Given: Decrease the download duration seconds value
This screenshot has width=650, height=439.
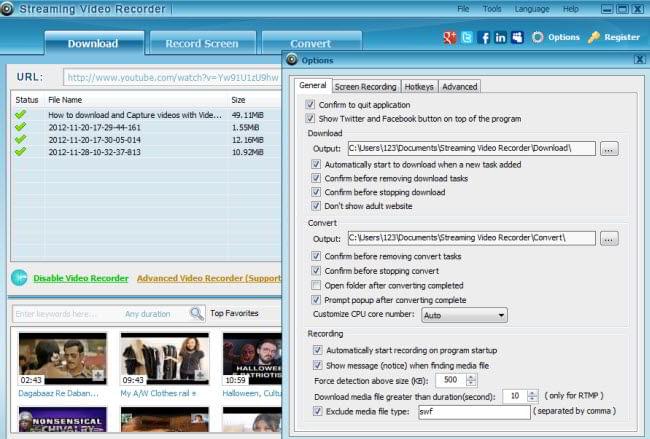Looking at the screenshot, I should coord(532,399).
